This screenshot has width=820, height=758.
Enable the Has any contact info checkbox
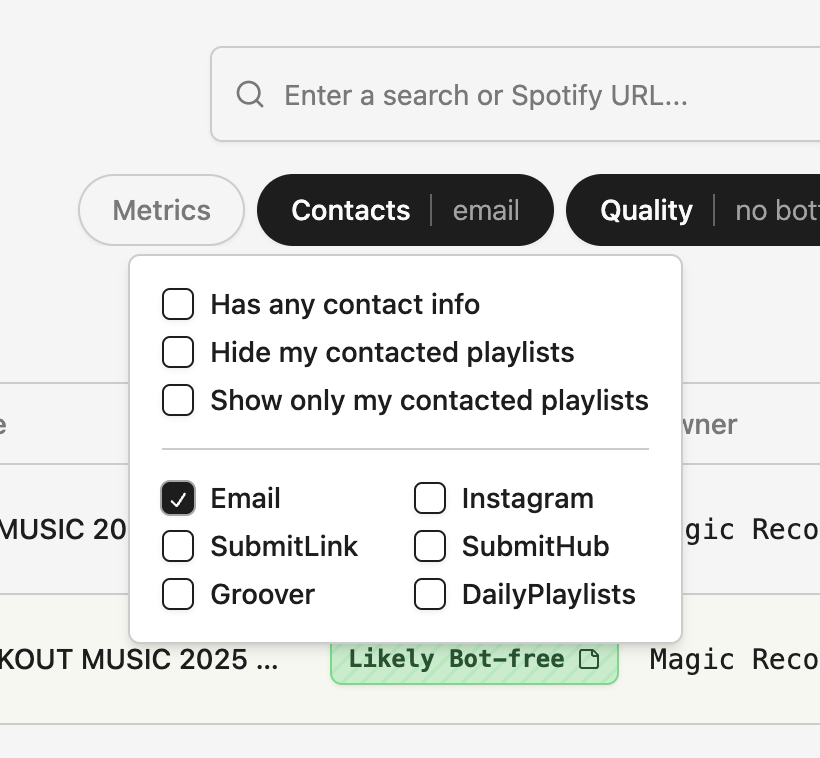tap(178, 304)
